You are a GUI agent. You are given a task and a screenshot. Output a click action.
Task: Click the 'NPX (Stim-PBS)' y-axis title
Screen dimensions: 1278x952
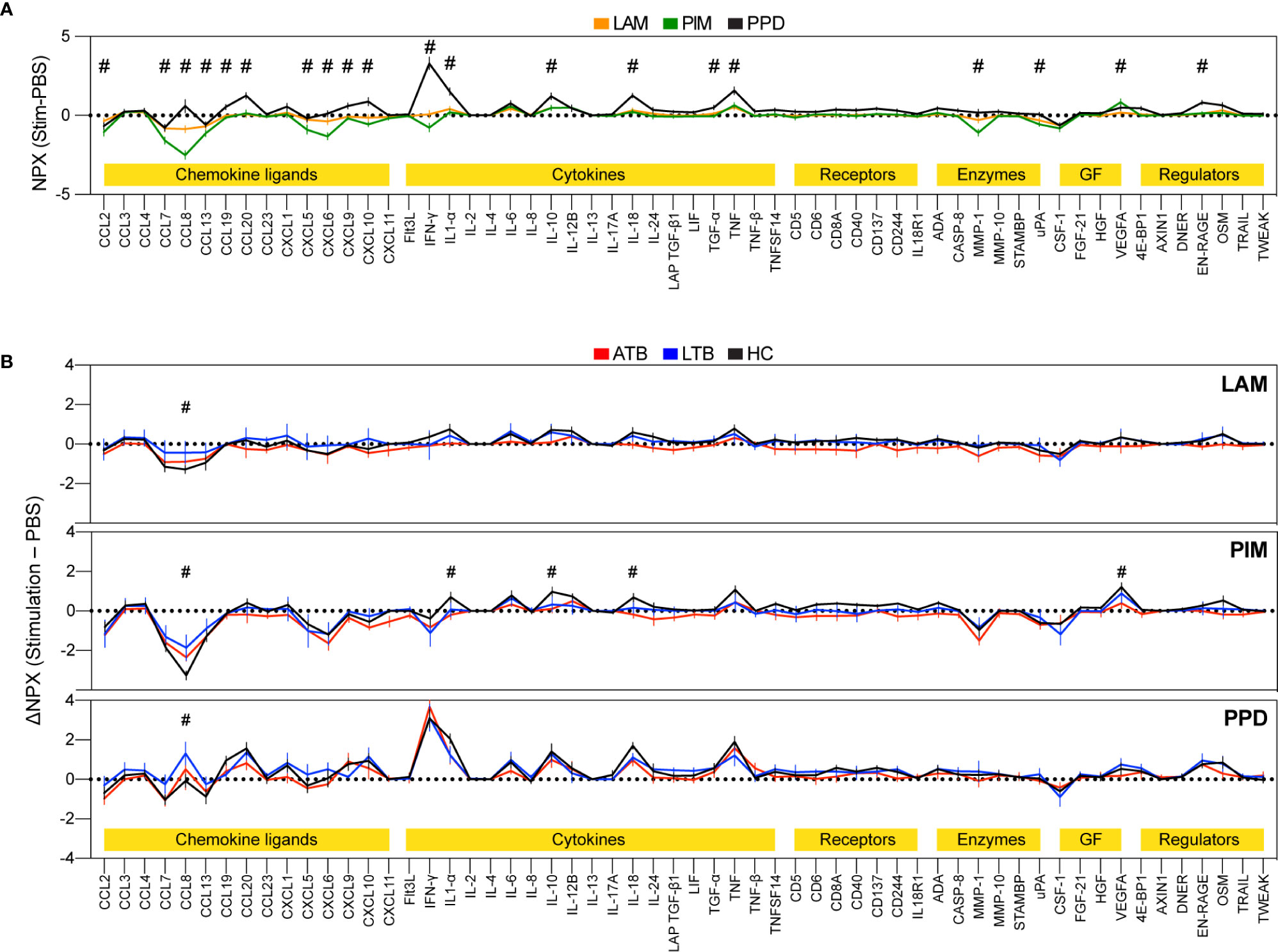(x=40, y=122)
